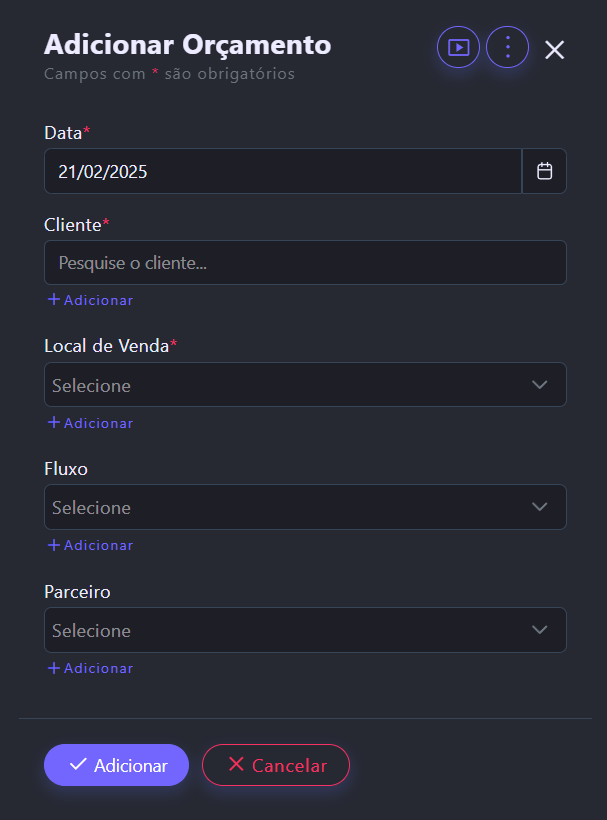Expand the Local de Venda dropdown

[x=290, y=385]
